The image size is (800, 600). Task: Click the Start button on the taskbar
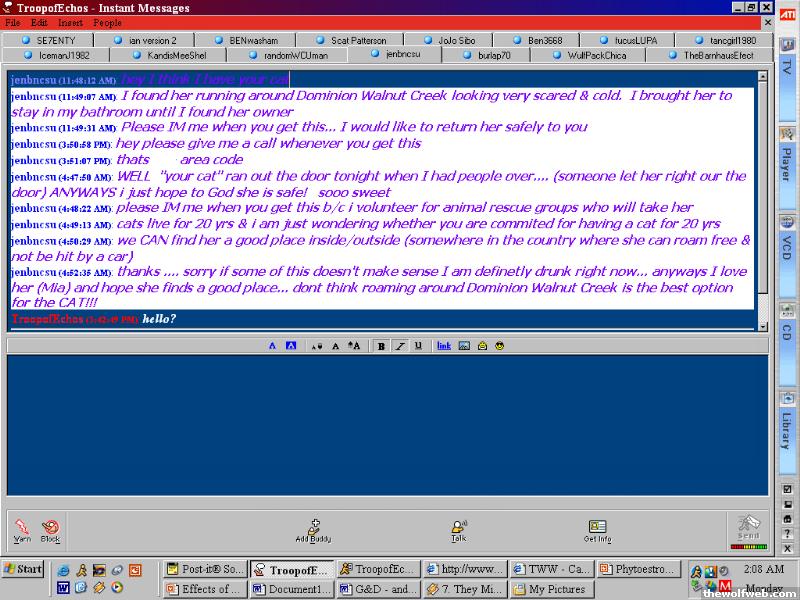pos(22,569)
